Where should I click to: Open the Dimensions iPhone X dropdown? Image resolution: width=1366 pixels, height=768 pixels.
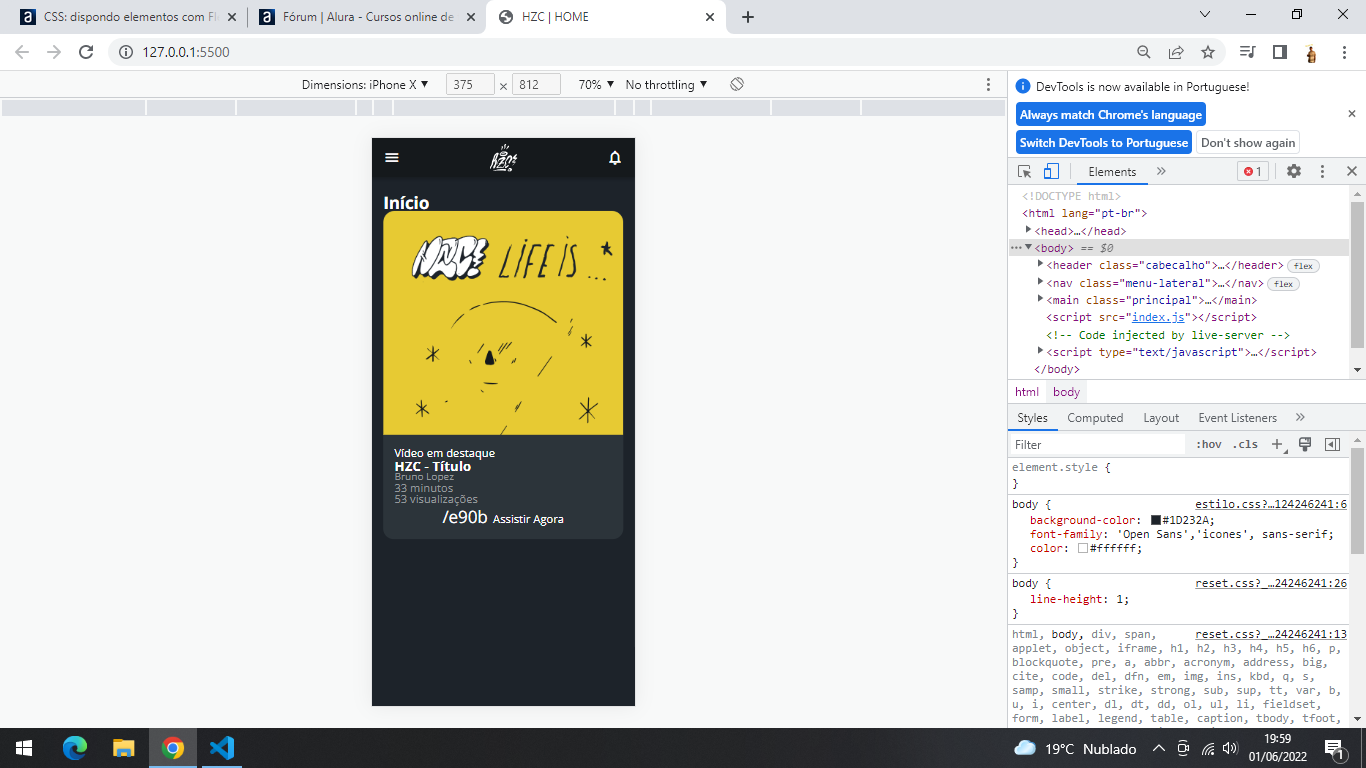point(365,85)
